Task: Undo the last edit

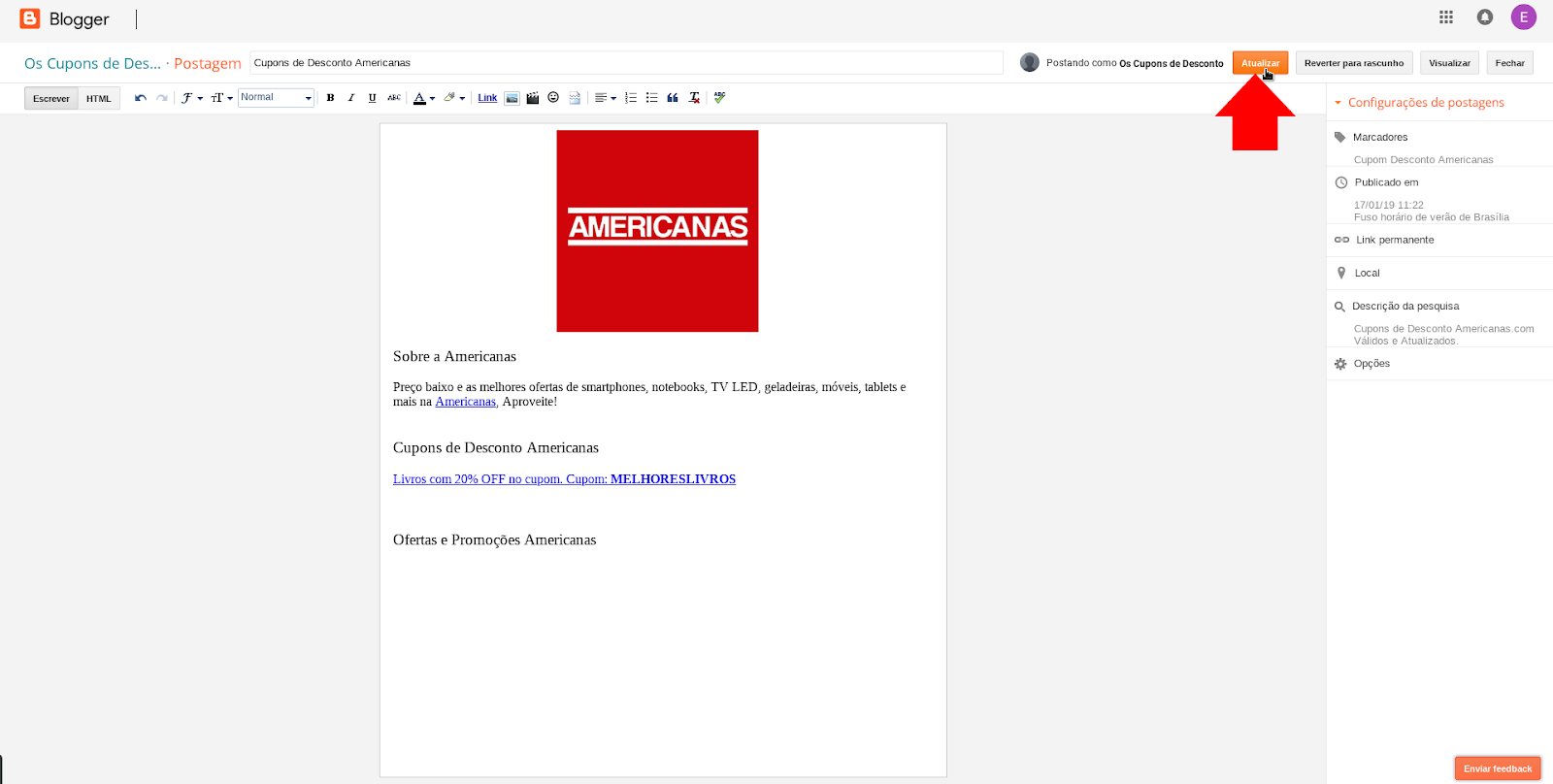Action: pyautogui.click(x=141, y=98)
